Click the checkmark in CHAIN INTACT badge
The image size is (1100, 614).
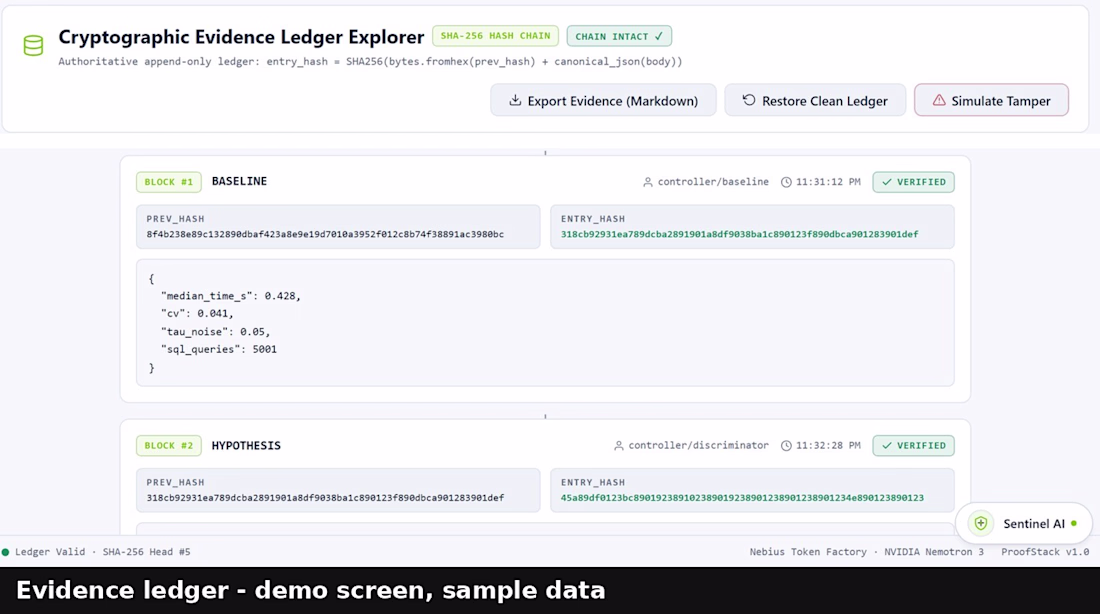(x=659, y=36)
